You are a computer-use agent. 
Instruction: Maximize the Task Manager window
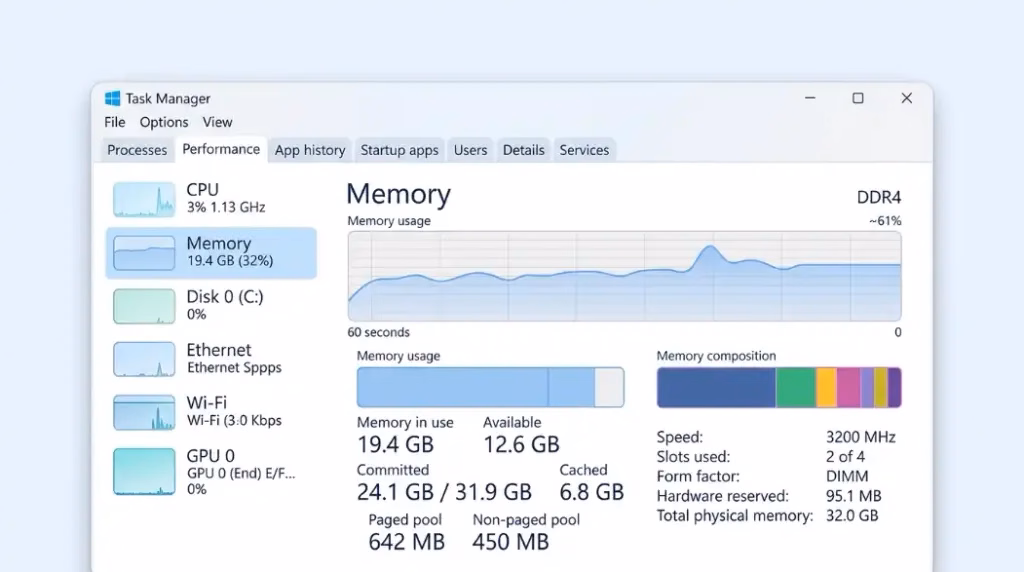click(857, 98)
